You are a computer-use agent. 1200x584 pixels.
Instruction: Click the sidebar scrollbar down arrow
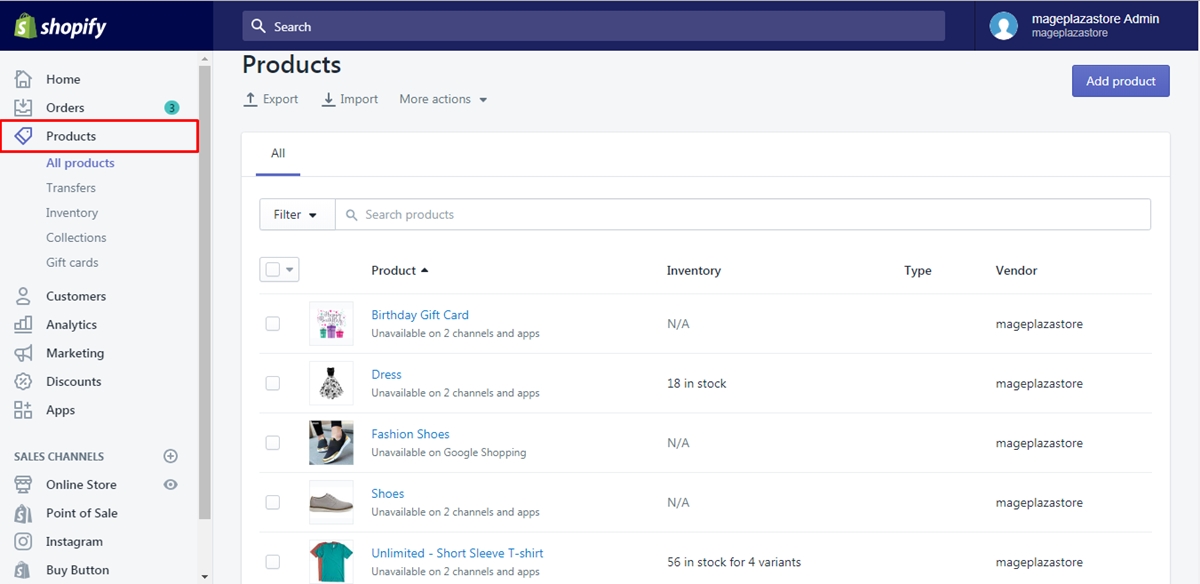tap(205, 576)
